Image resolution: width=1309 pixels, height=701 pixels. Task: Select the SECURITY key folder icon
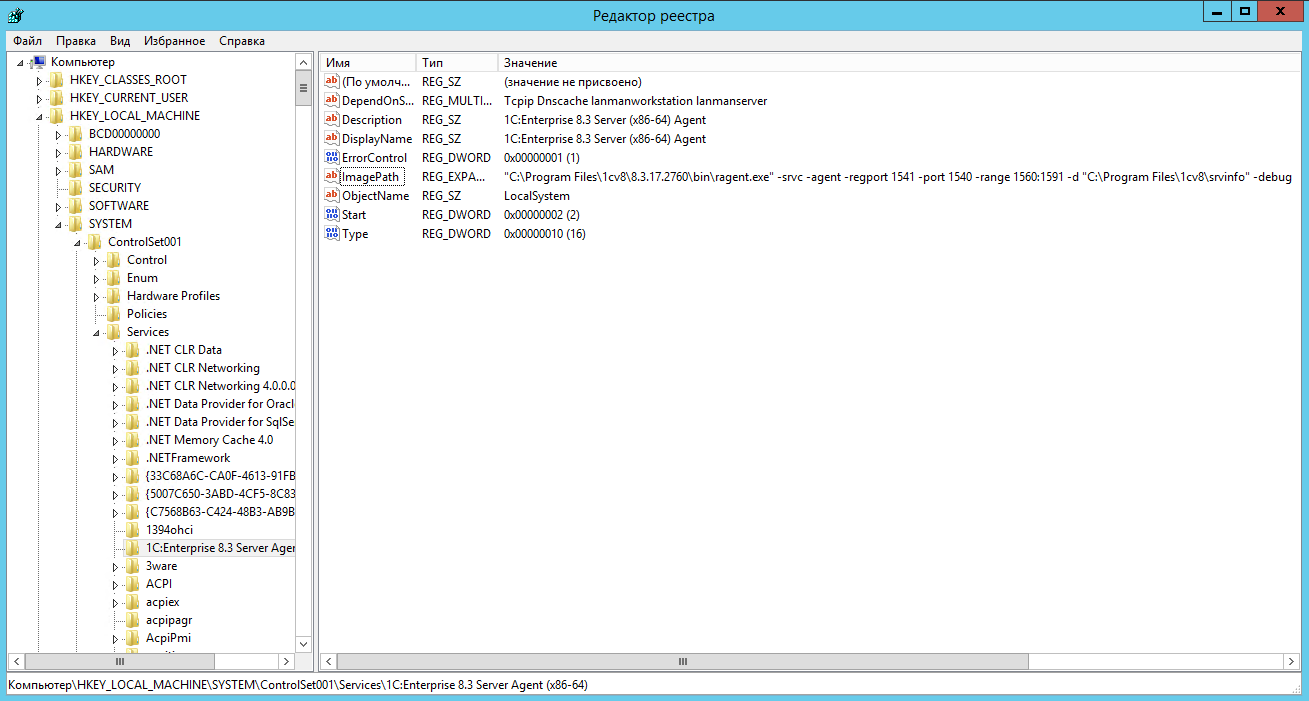point(76,188)
